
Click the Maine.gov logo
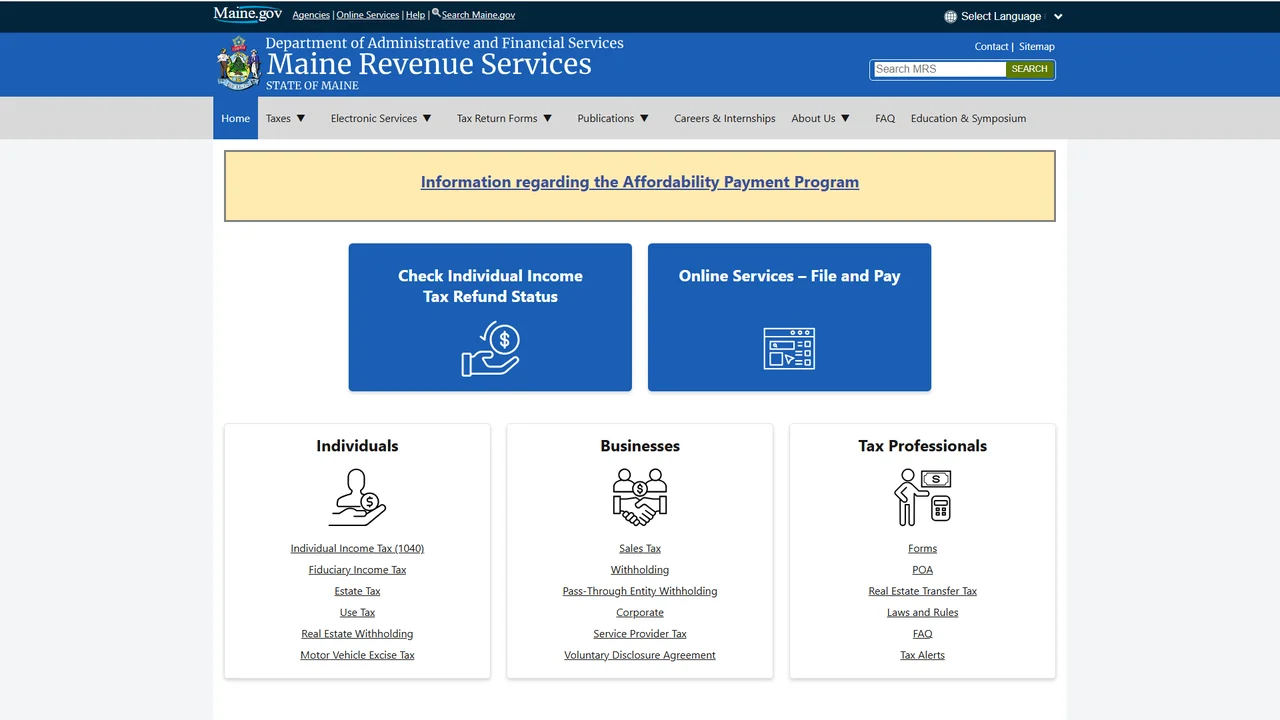click(247, 14)
